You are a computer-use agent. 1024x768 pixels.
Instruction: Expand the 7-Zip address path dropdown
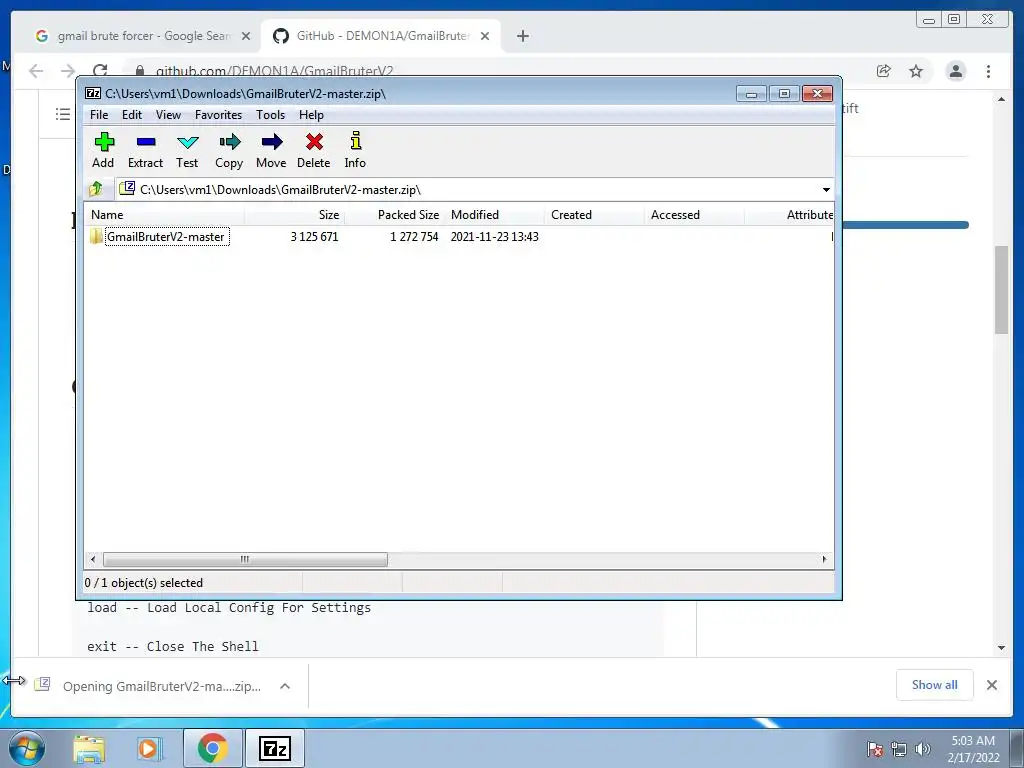coord(826,190)
